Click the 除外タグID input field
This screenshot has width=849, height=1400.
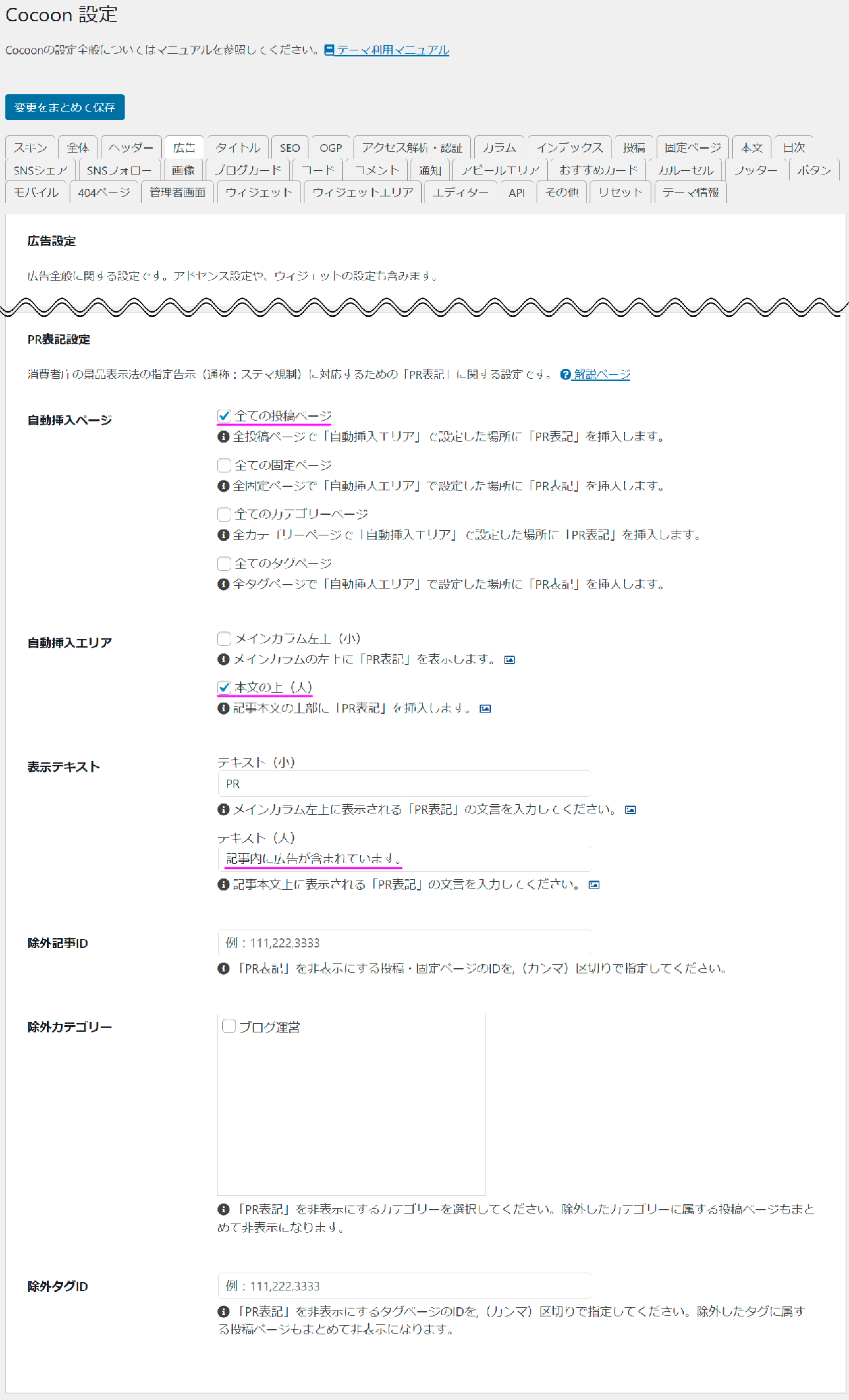pyautogui.click(x=405, y=1286)
